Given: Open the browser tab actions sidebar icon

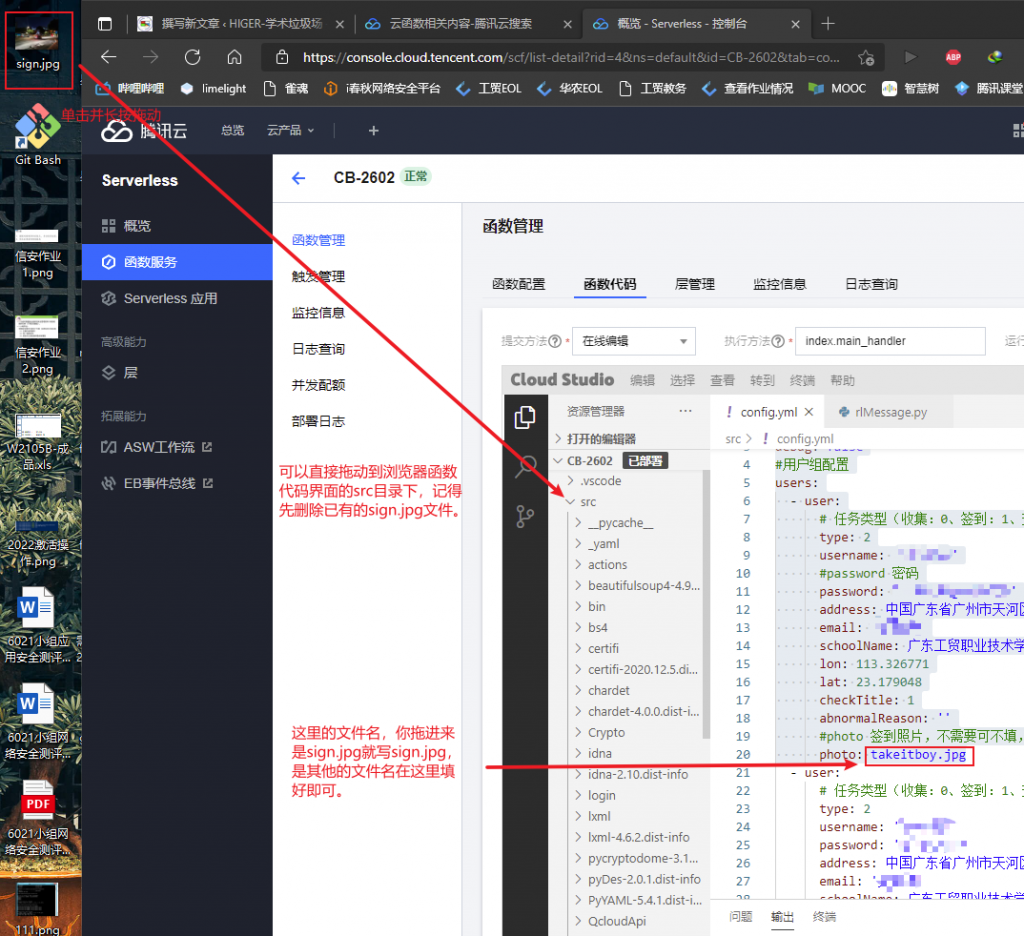Looking at the screenshot, I should (x=104, y=24).
